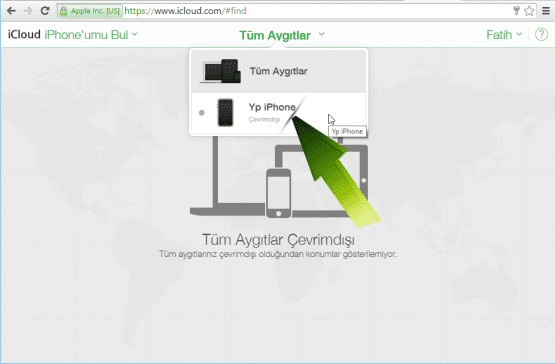Click the offline status dot beside Yp iPhone
This screenshot has width=555, height=364.
tap(202, 113)
